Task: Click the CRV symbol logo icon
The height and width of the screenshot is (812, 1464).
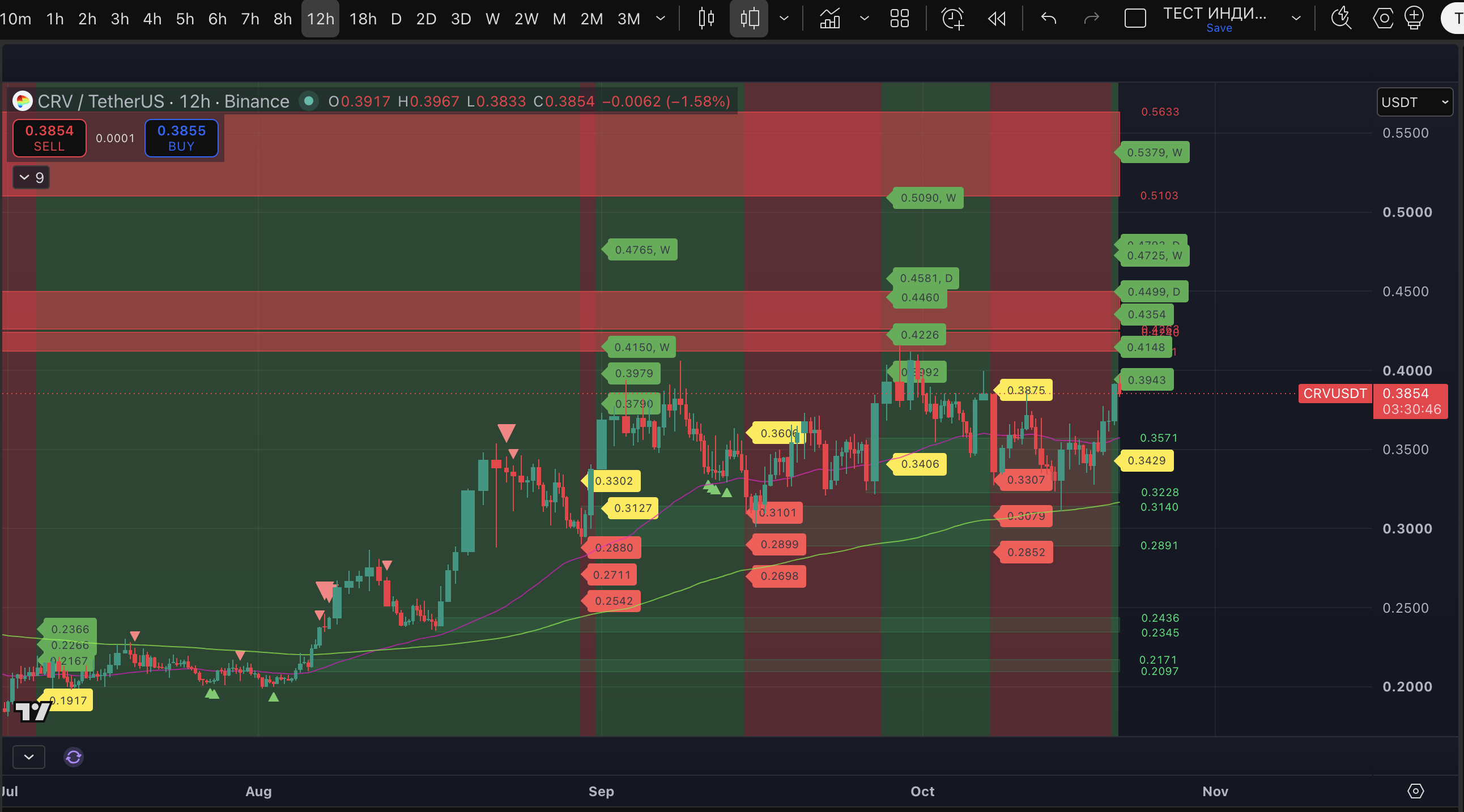Action: pyautogui.click(x=23, y=101)
